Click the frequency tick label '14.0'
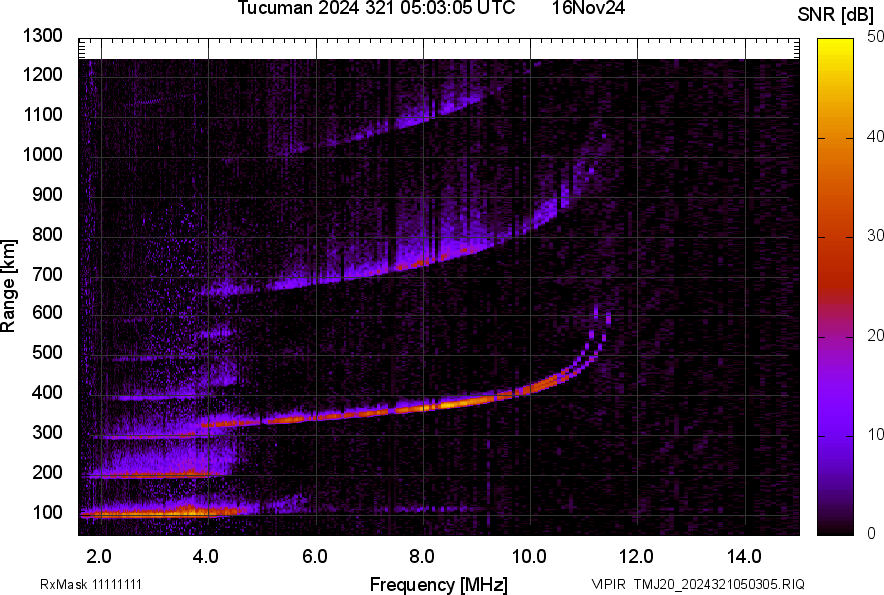This screenshot has width=884, height=595. [744, 557]
